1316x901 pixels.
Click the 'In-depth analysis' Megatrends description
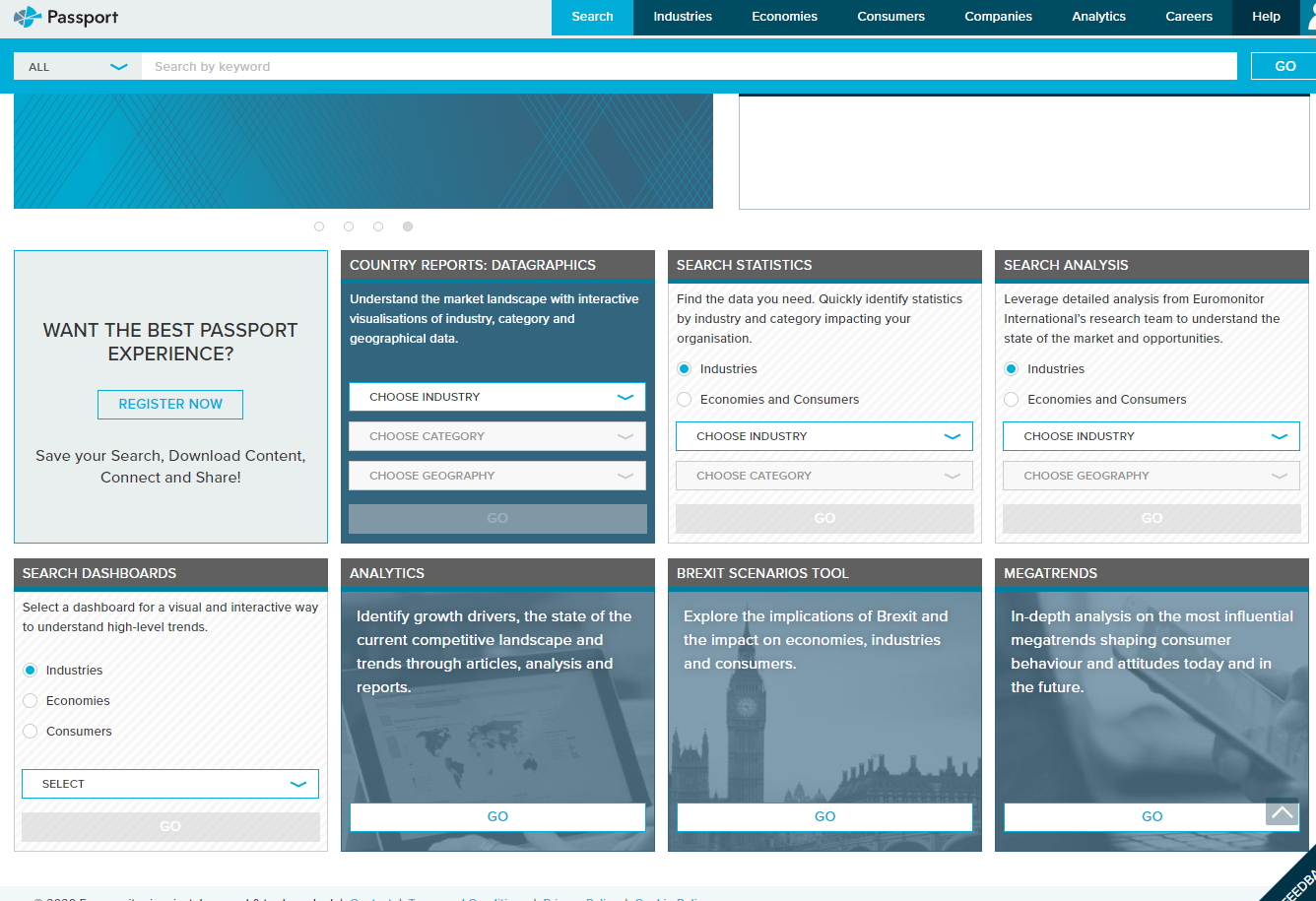pos(1152,652)
